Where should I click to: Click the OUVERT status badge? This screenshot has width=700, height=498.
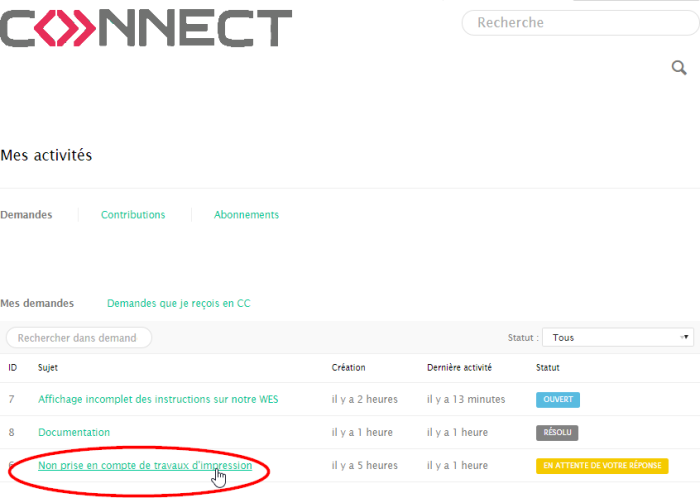pos(558,399)
